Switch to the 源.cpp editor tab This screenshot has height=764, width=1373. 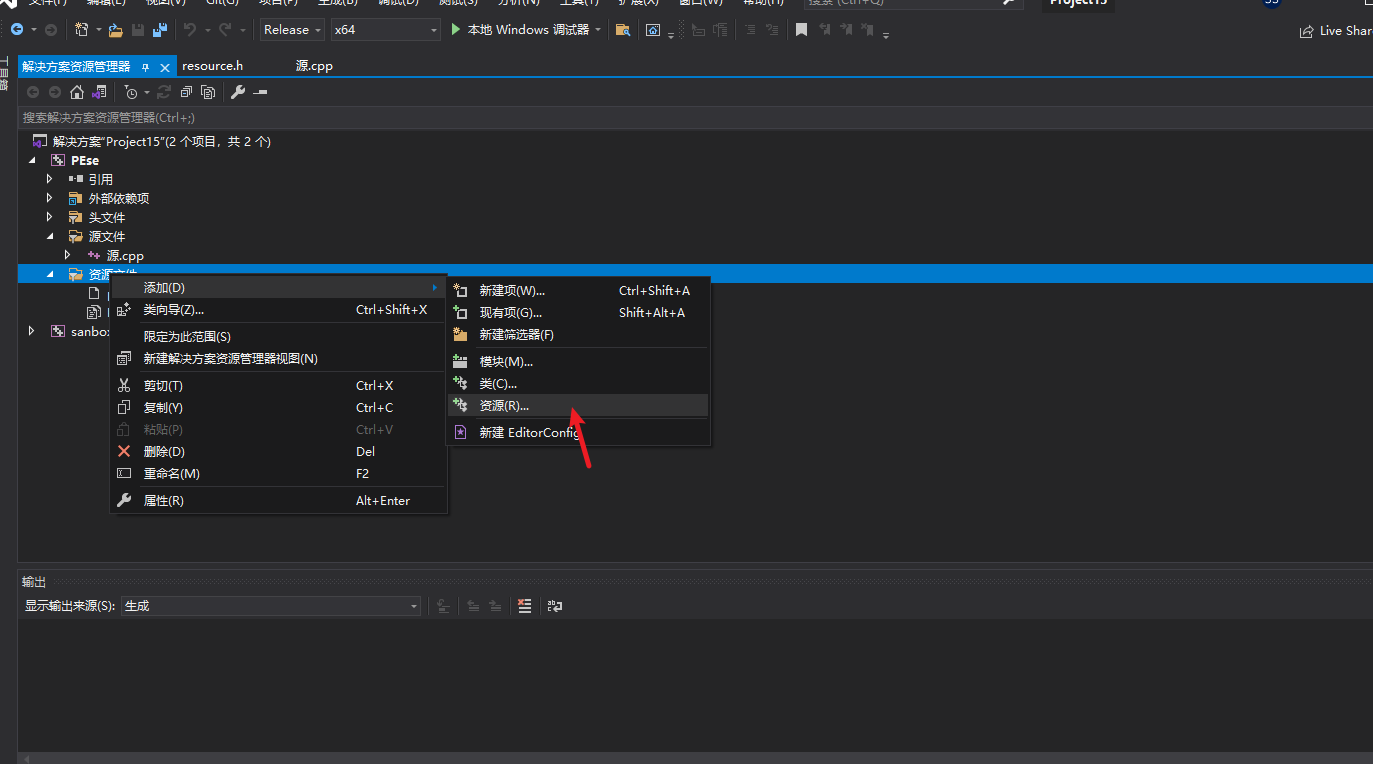(314, 66)
